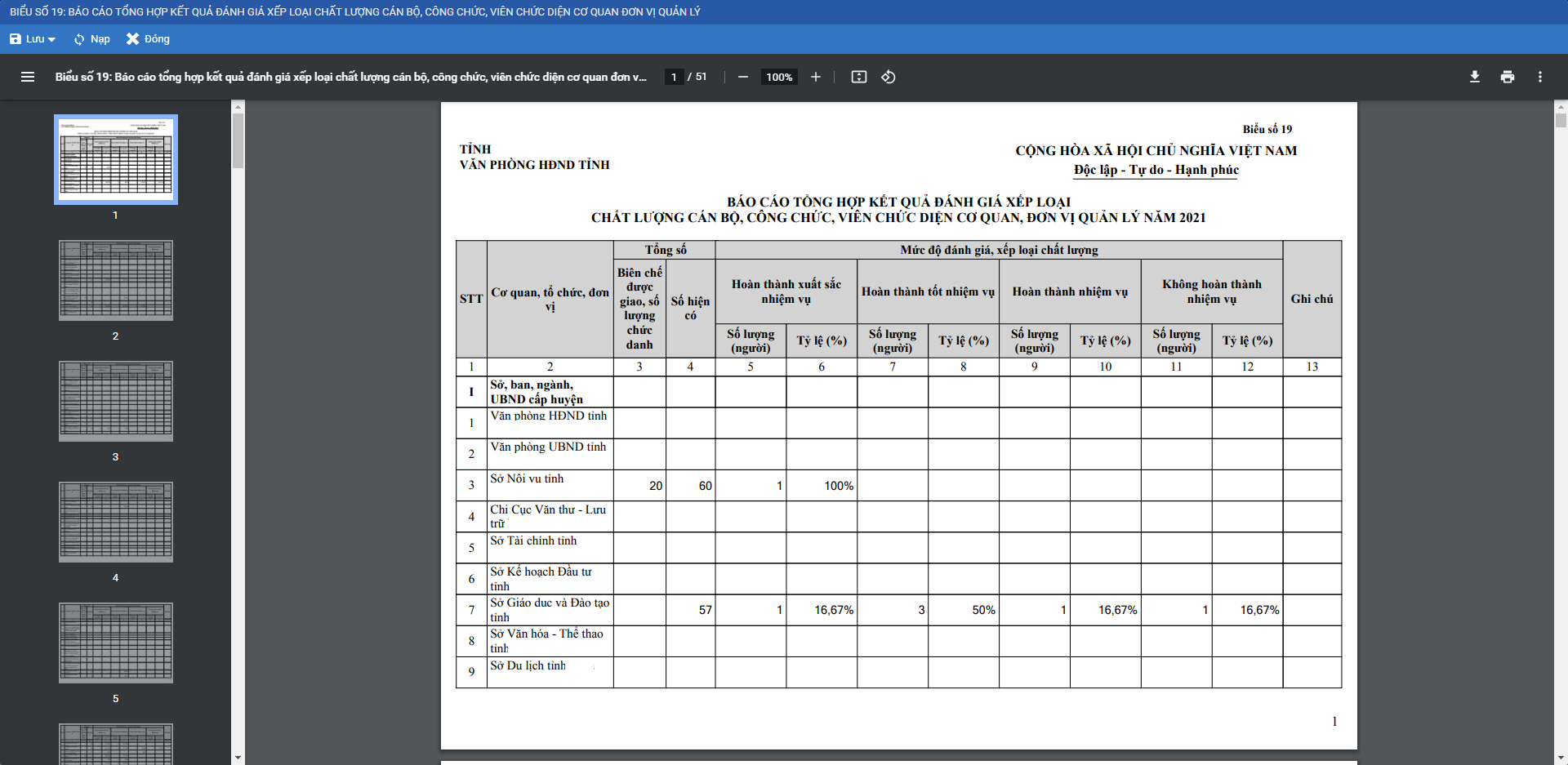Viewport: 1568px width, 765px height.
Task: Click the page number input field
Action: pyautogui.click(x=674, y=77)
